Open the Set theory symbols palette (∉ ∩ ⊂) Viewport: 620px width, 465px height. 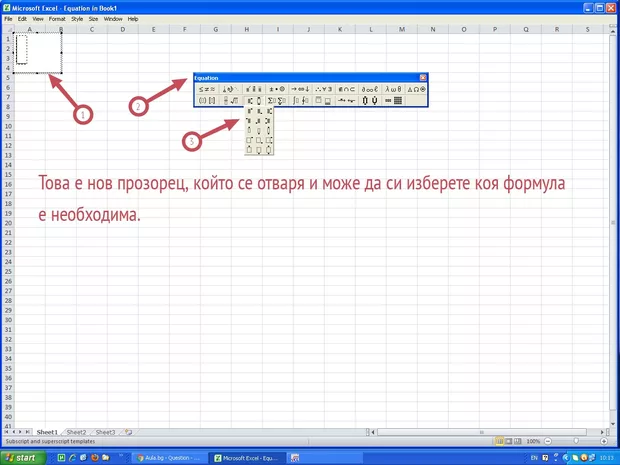click(x=346, y=89)
